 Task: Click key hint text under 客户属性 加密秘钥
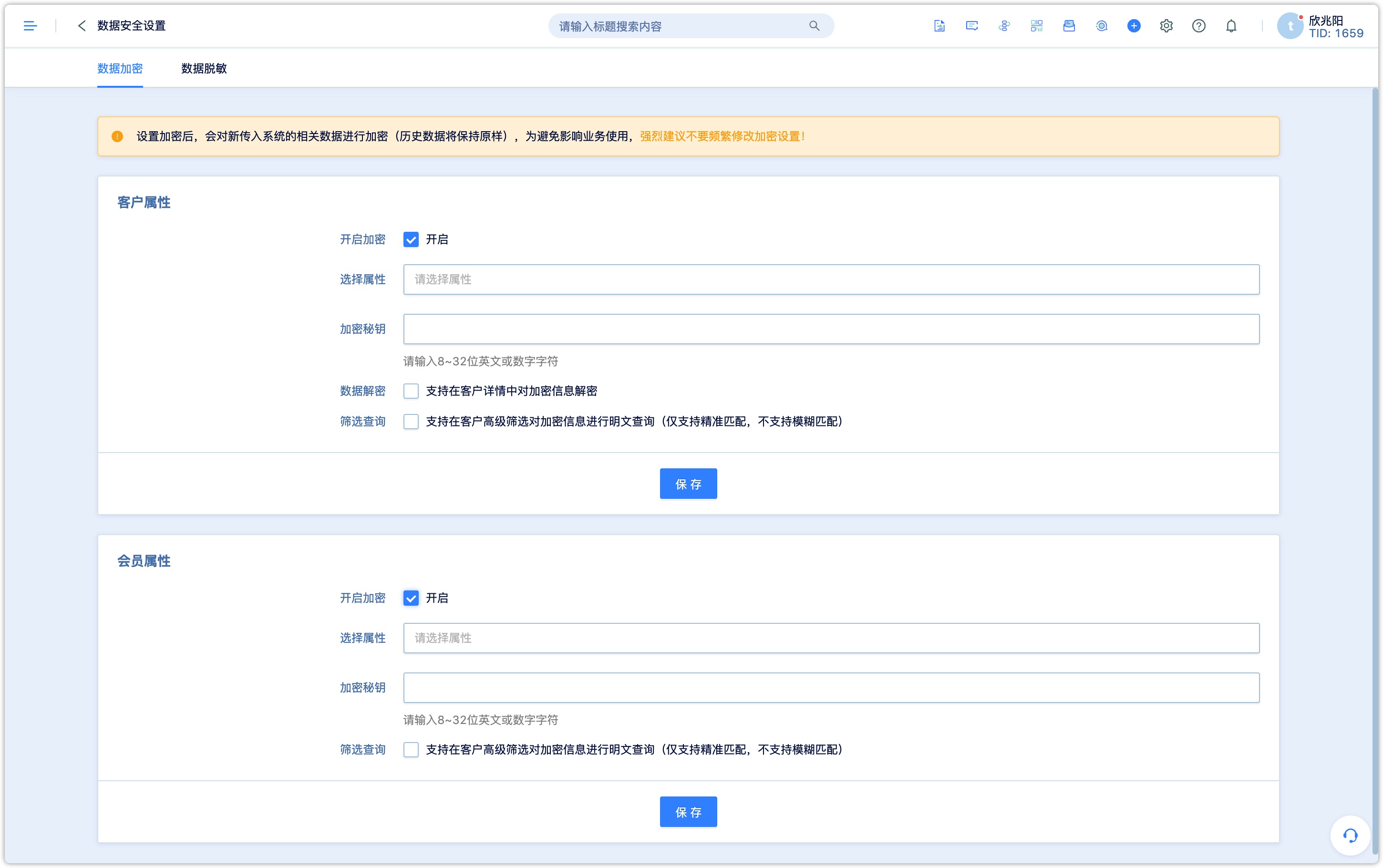[x=480, y=361]
